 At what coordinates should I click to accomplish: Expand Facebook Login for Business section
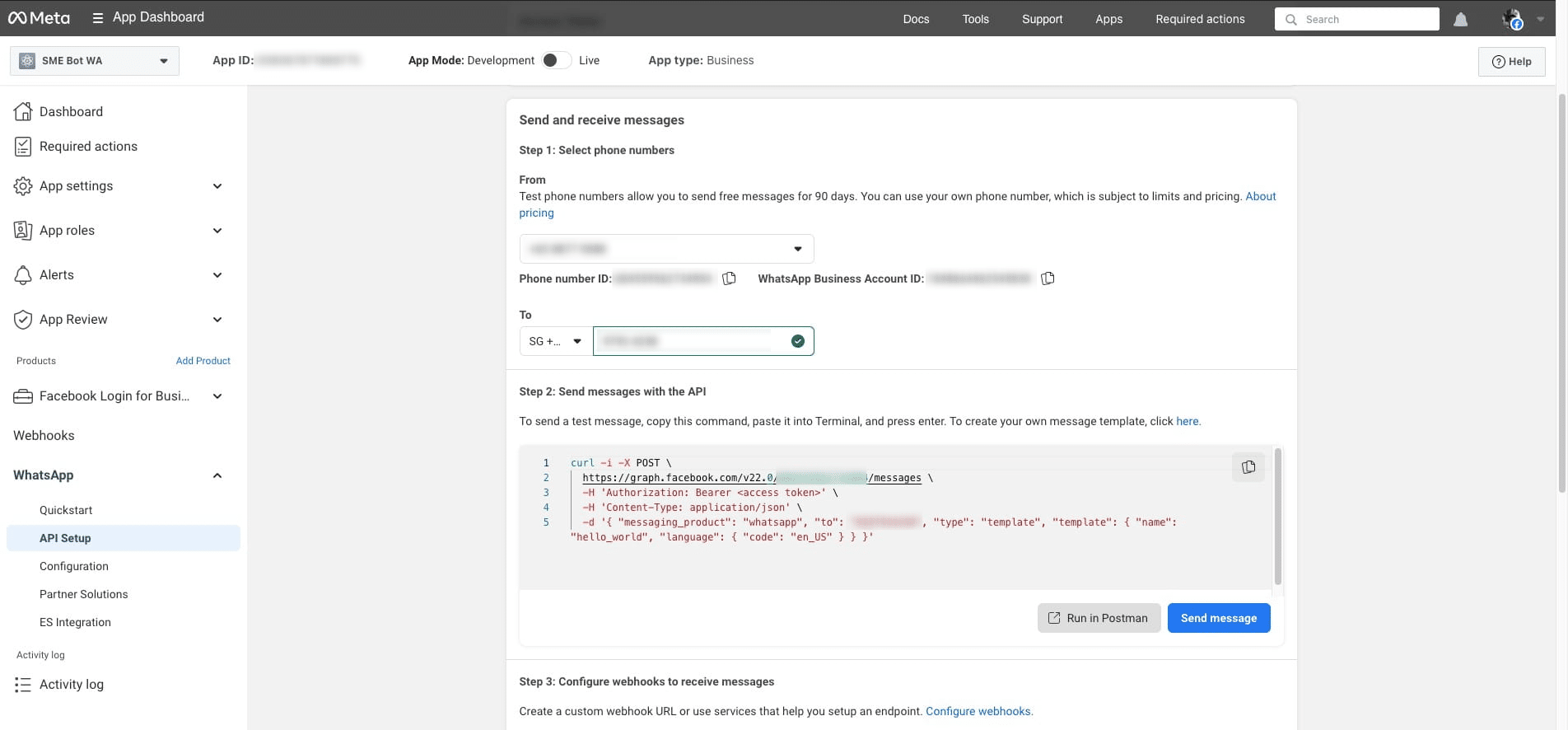click(x=217, y=396)
